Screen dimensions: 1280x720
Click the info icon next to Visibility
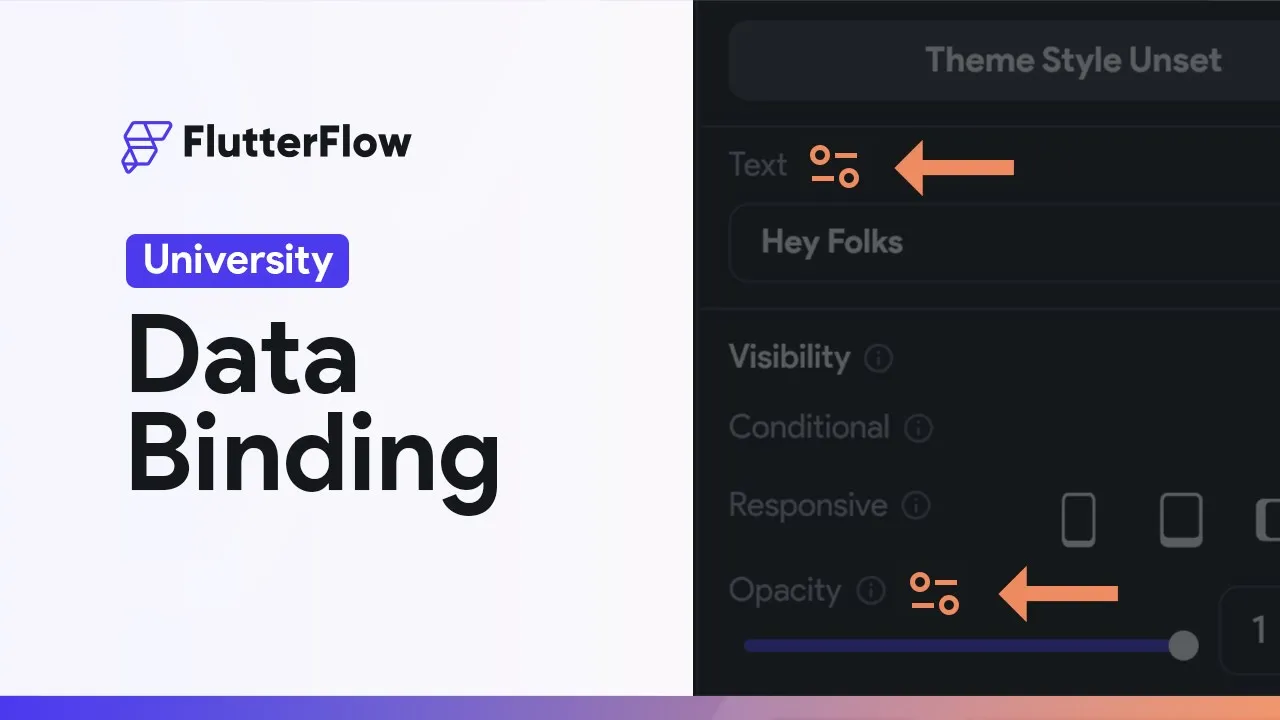pos(878,358)
